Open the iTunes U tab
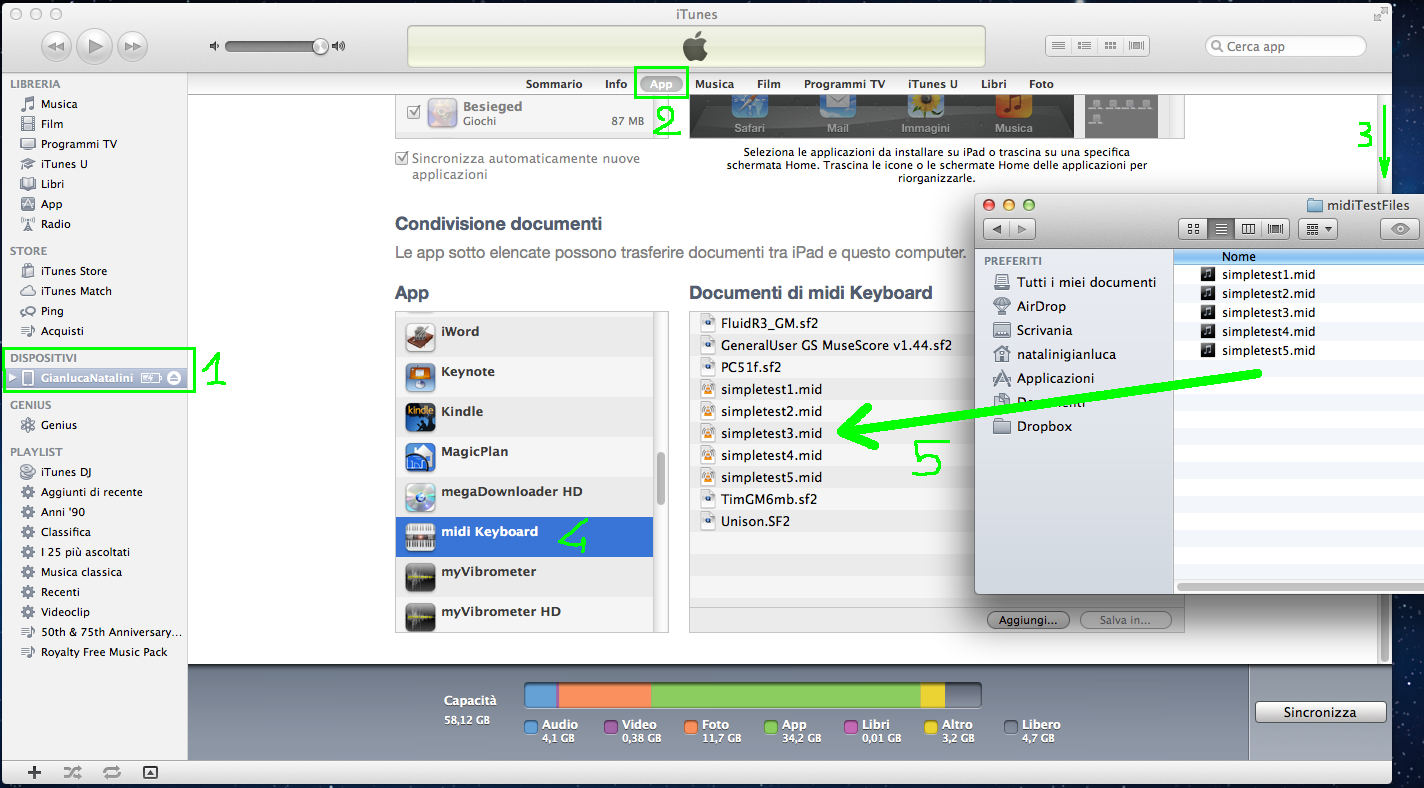Viewport: 1424px width, 788px height. [x=933, y=84]
